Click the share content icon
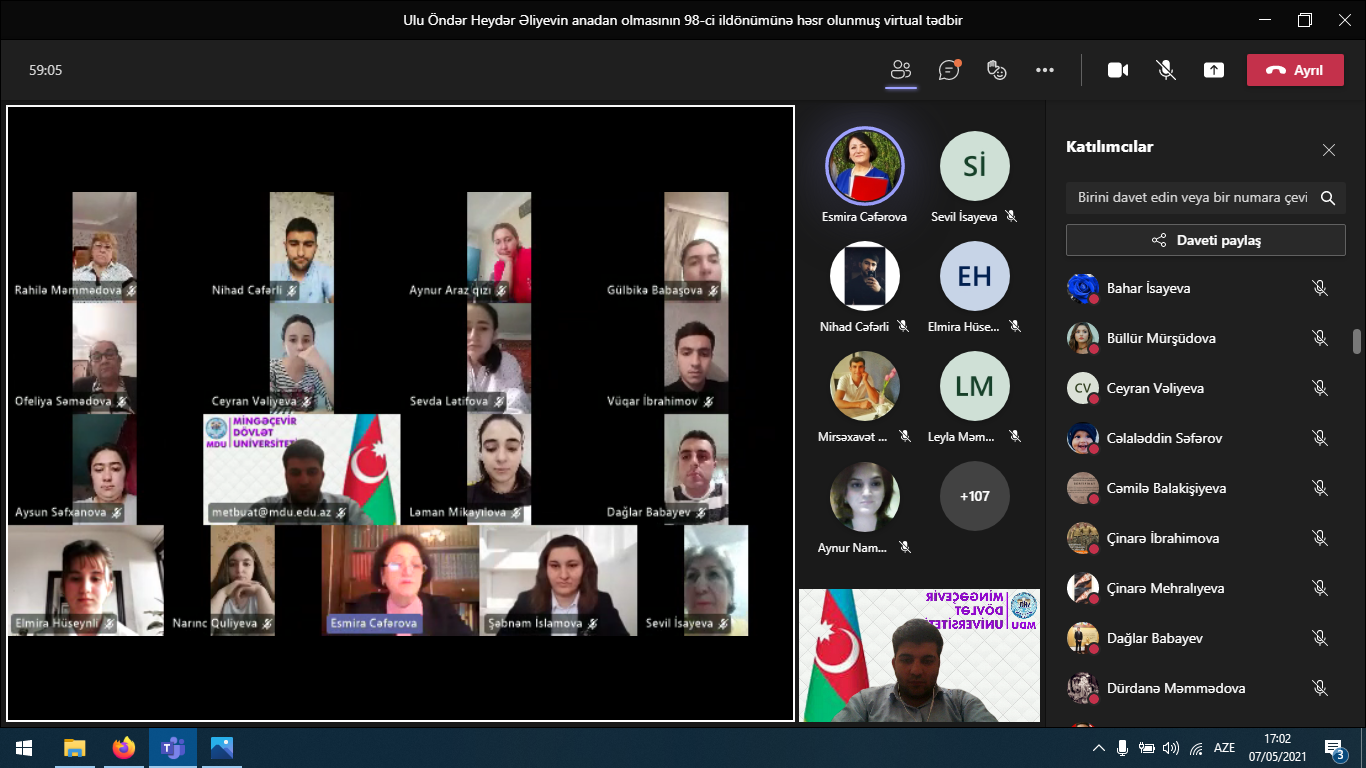 pyautogui.click(x=1214, y=70)
